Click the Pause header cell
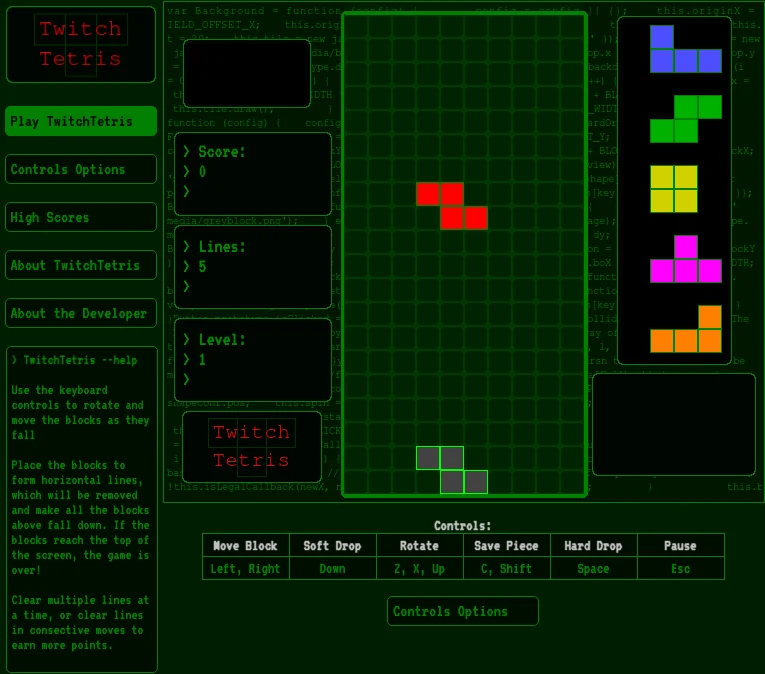Image resolution: width=765 pixels, height=674 pixels. [681, 546]
